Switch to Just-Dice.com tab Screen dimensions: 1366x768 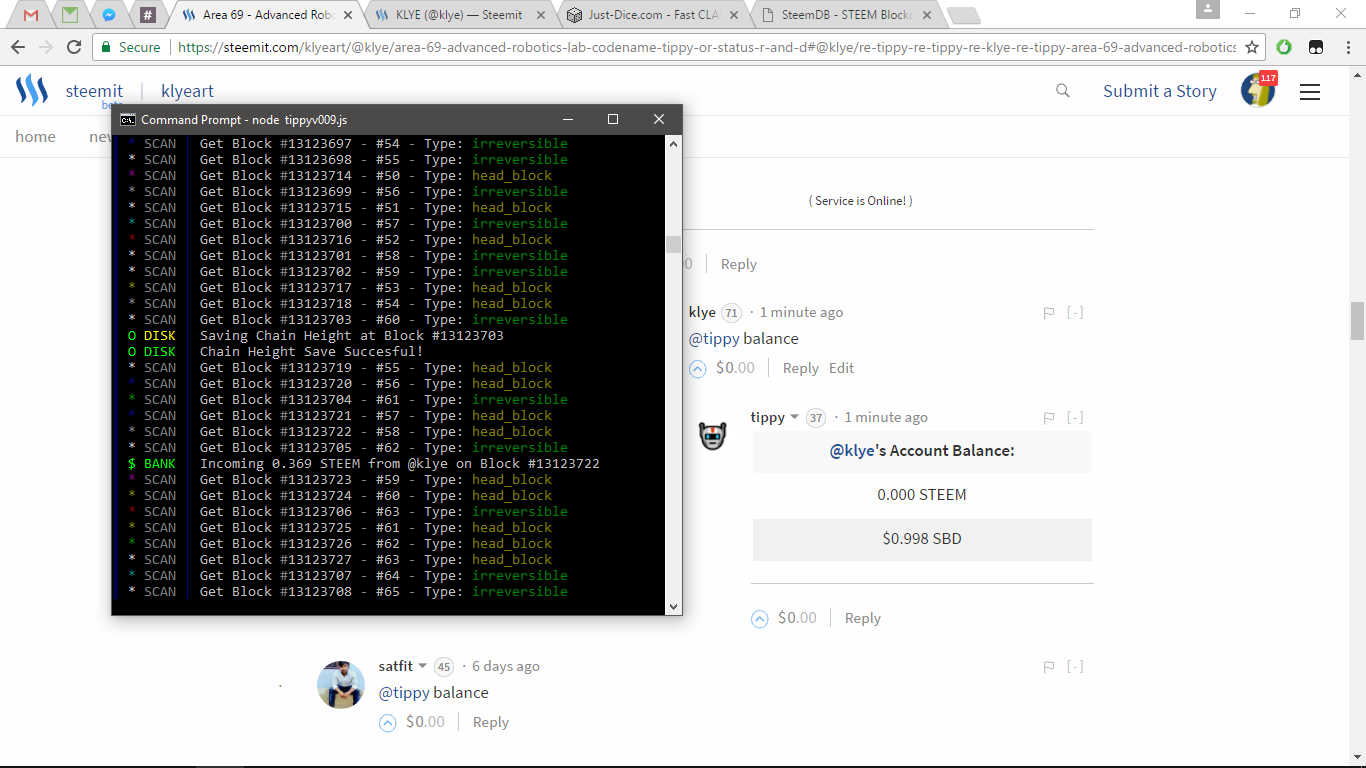[x=652, y=15]
